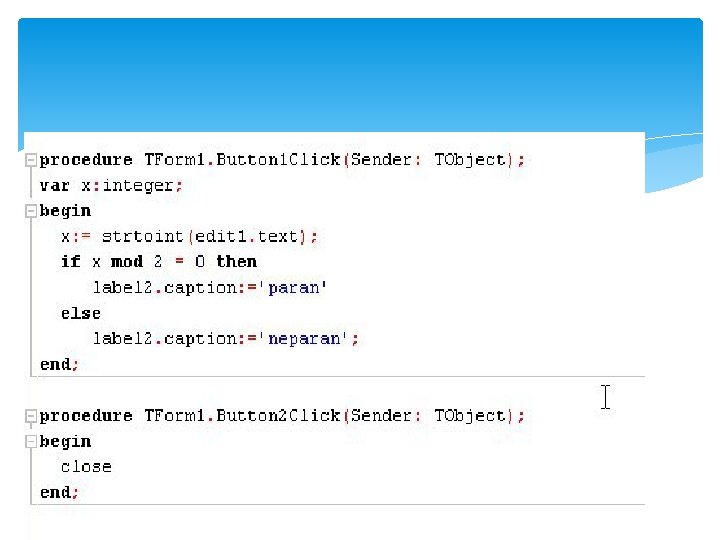The image size is (720, 540).
Task: Click the 'neparan' string literal
Action: coord(303,339)
